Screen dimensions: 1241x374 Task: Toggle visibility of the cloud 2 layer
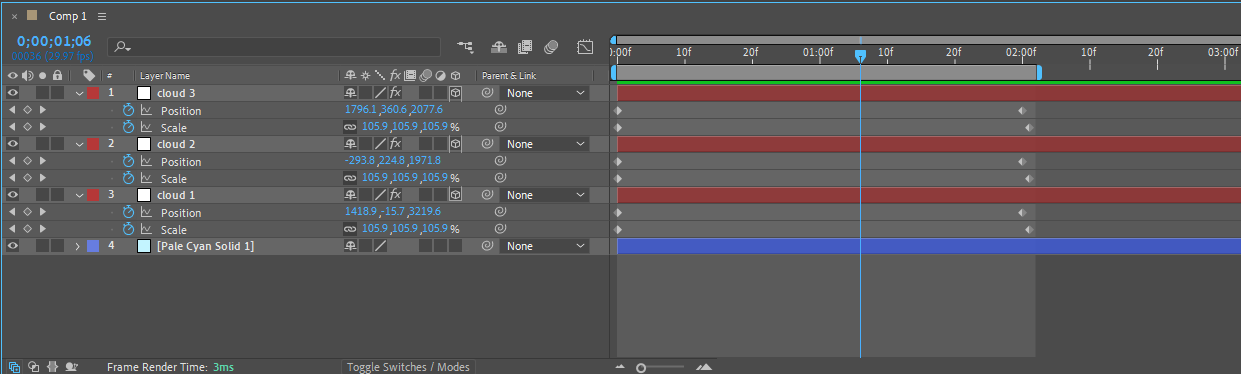(x=13, y=144)
